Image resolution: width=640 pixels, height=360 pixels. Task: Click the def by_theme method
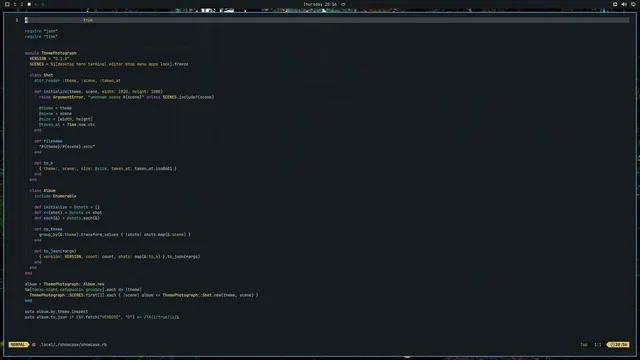coord(48,229)
